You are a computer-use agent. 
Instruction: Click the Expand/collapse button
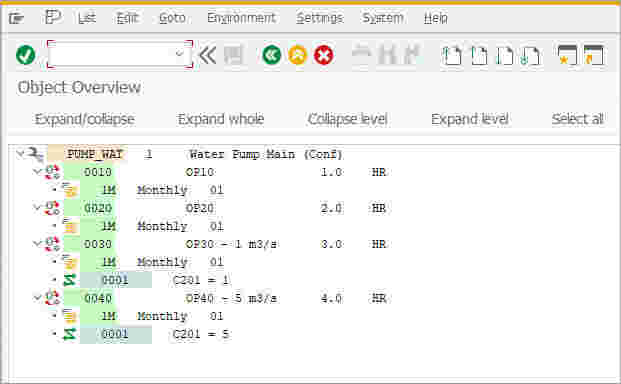coord(85,119)
